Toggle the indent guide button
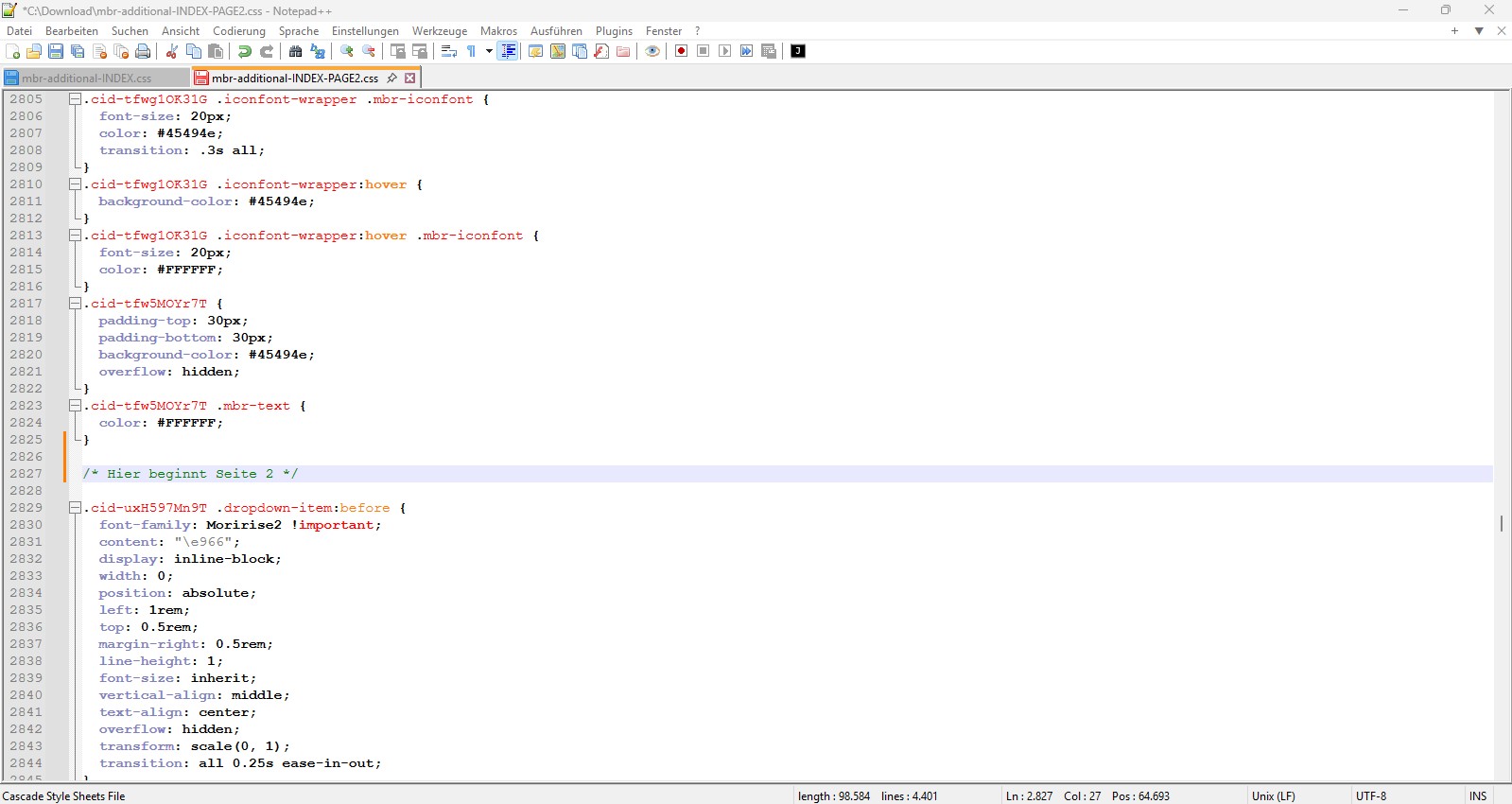The image size is (1512, 804). pos(508,51)
